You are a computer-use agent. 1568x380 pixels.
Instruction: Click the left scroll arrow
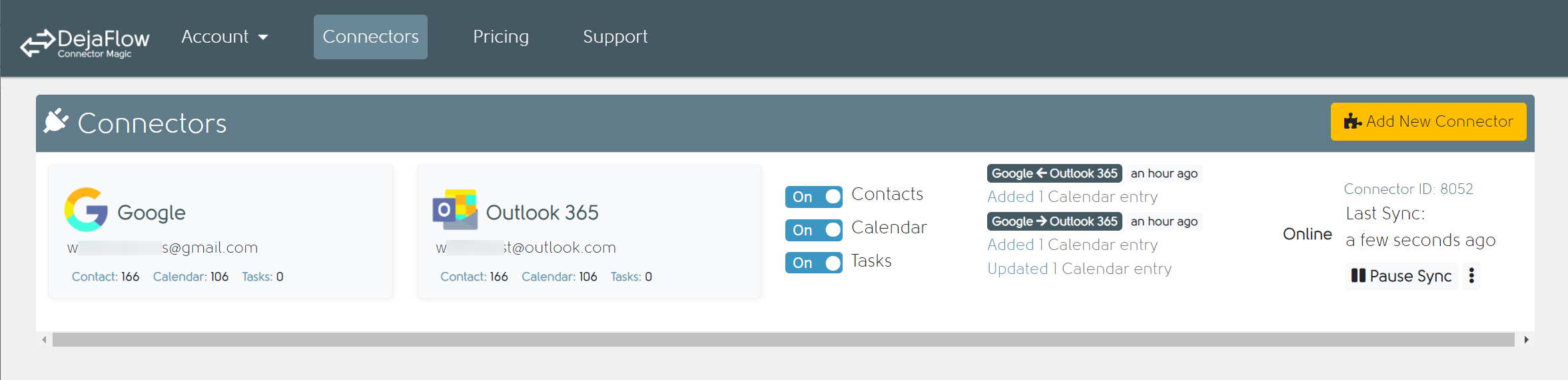[44, 340]
